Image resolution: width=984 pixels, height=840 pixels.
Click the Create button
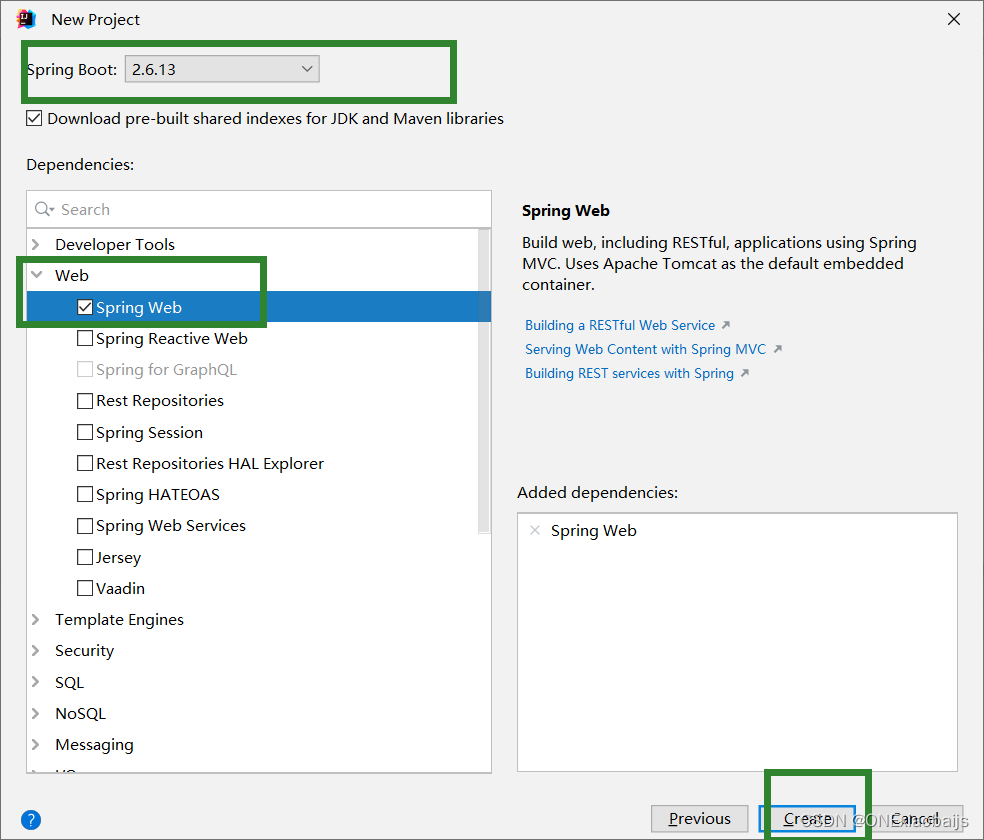pos(808,819)
